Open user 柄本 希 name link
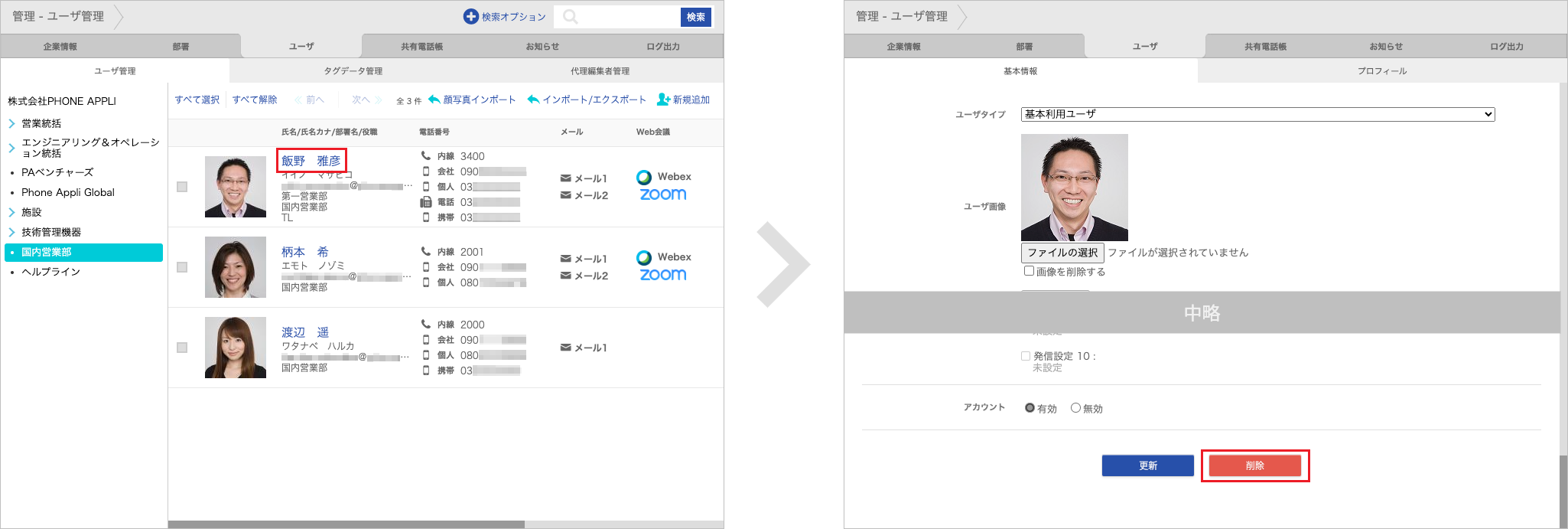 [x=305, y=252]
